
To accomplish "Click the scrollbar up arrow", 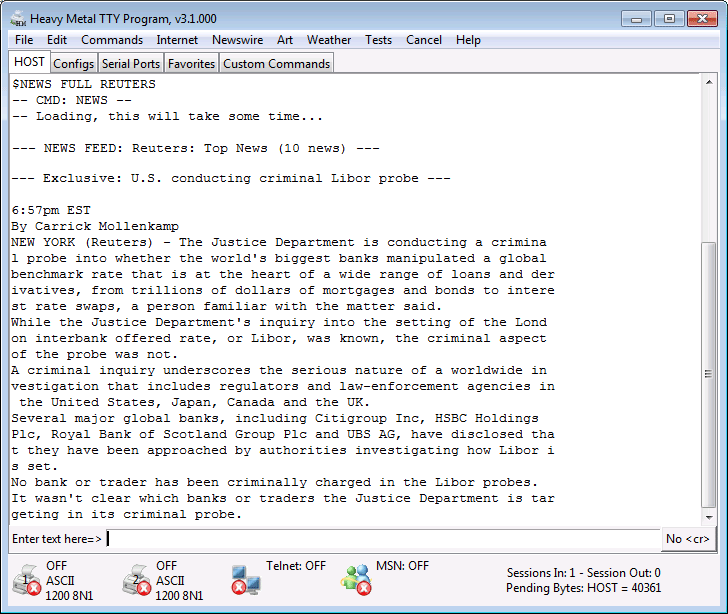I will coord(708,82).
